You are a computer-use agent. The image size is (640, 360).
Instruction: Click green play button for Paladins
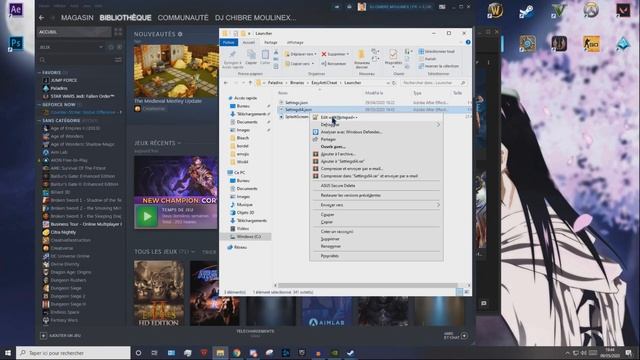147,216
